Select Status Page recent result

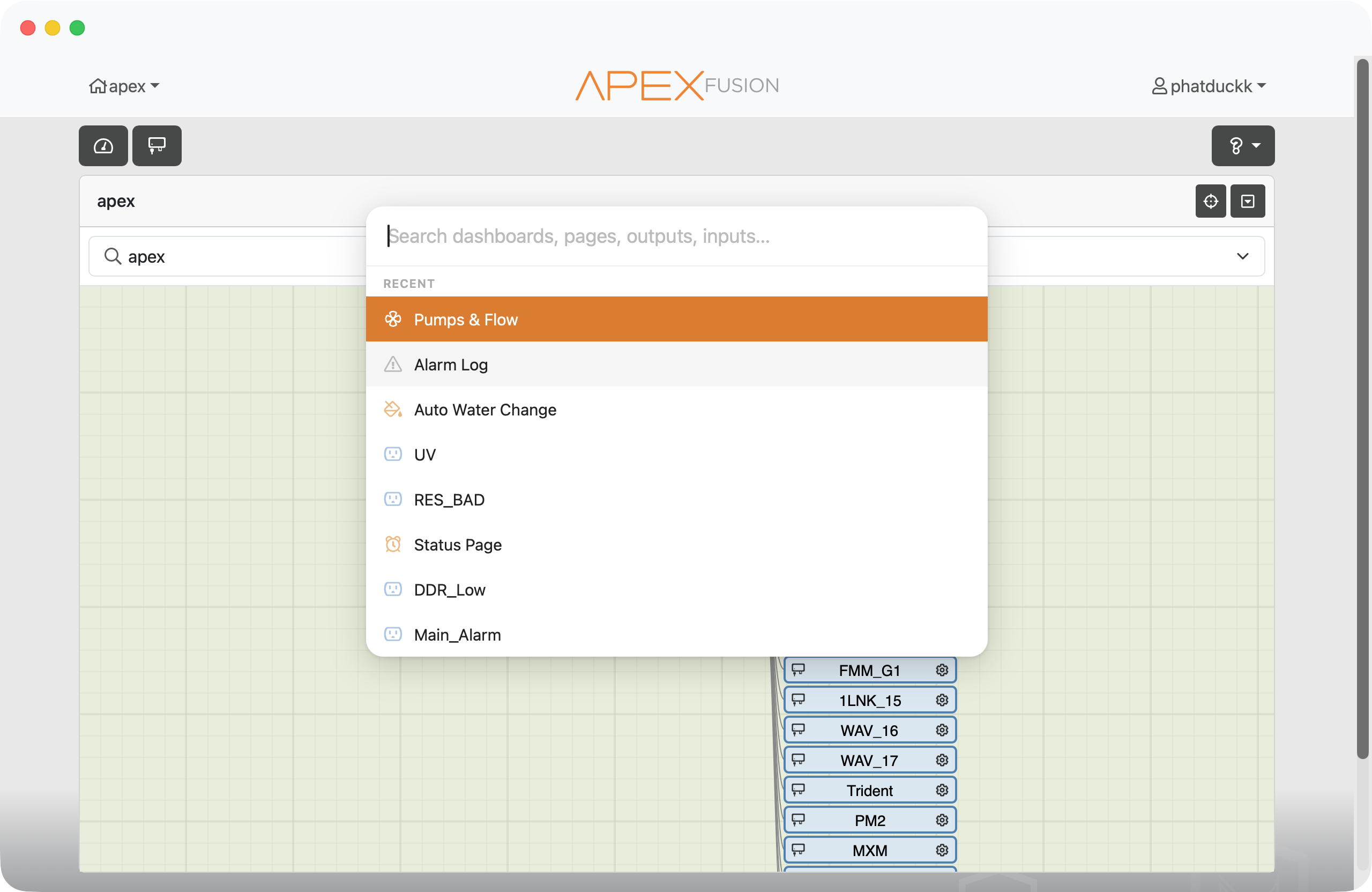click(x=677, y=544)
